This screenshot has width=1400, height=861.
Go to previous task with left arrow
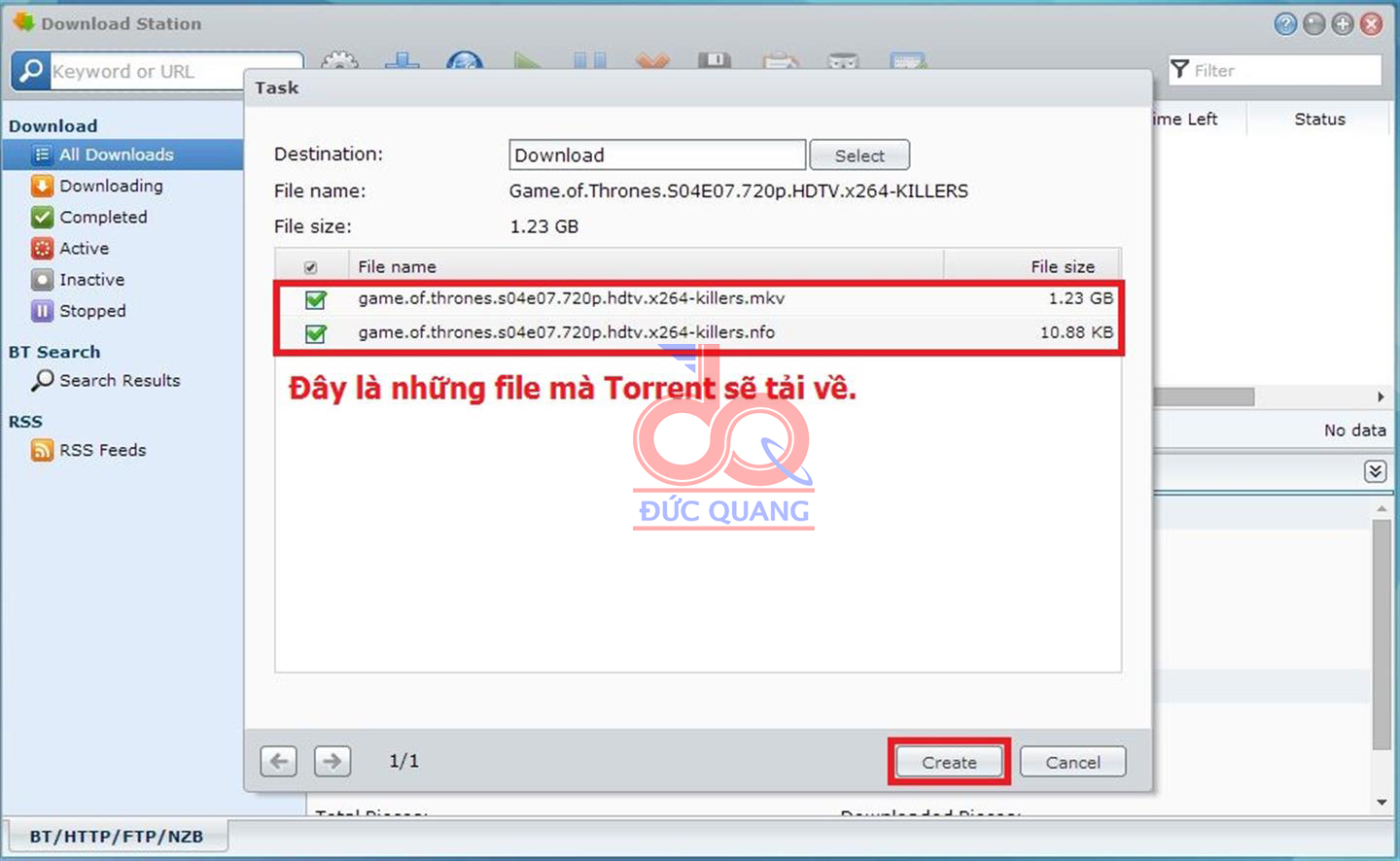point(279,761)
